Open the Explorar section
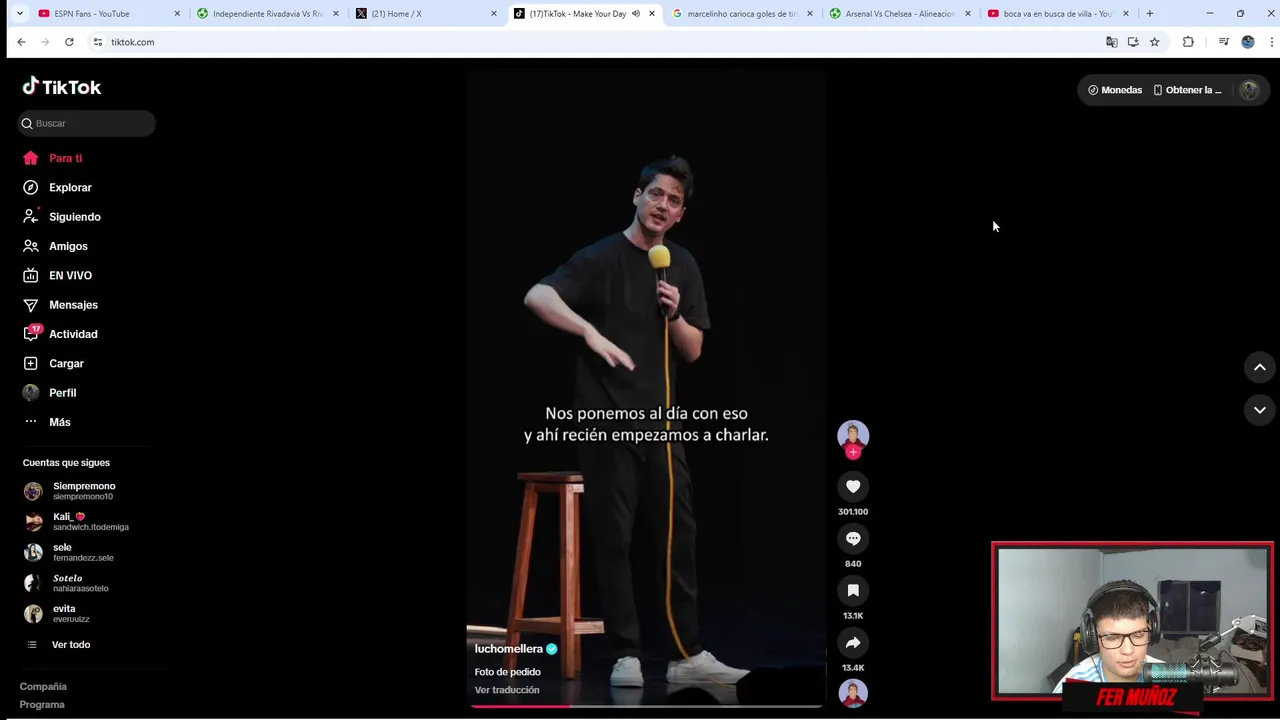This screenshot has height=720, width=1280. coord(70,187)
